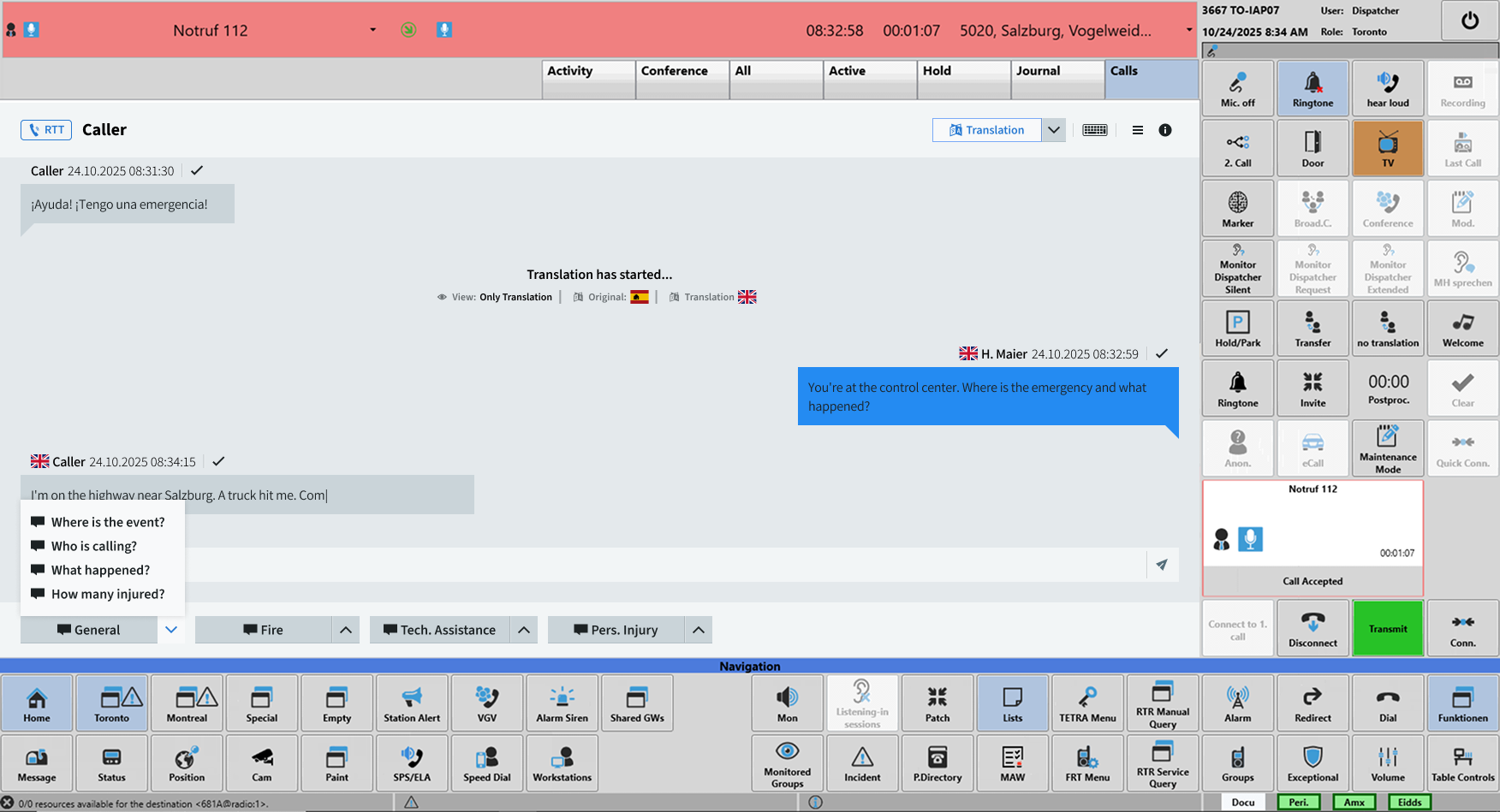Toggle the no translation button
Screen dimensions: 1500x812
(1388, 328)
